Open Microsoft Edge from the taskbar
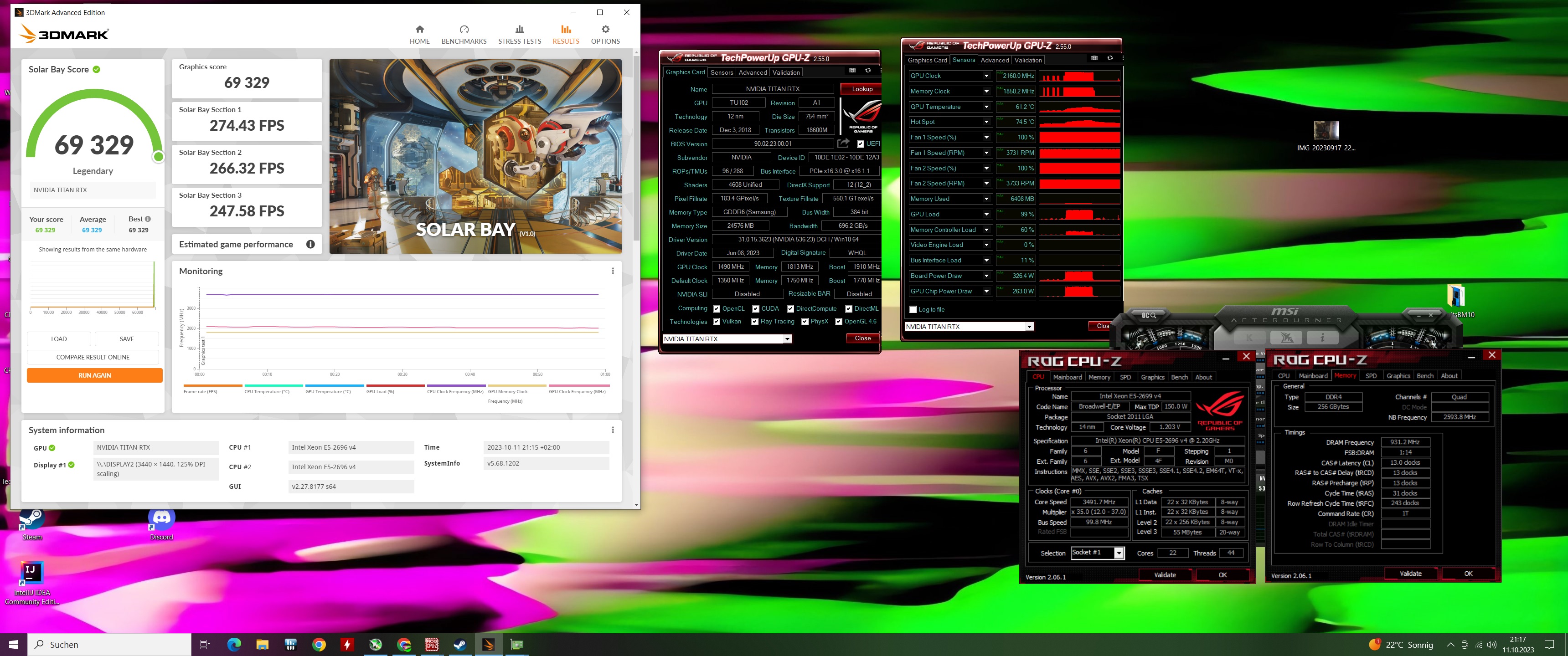 point(234,645)
